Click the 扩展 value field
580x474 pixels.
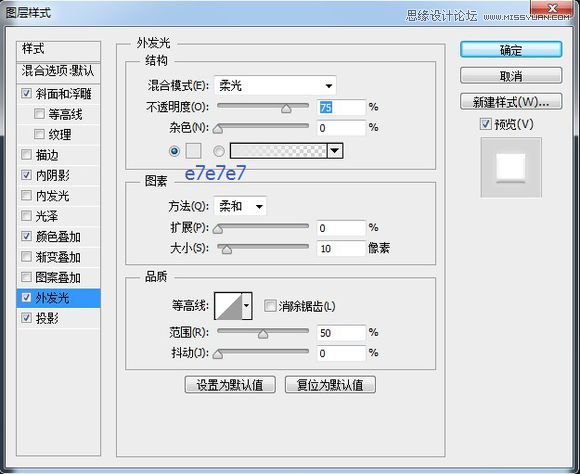(x=341, y=228)
